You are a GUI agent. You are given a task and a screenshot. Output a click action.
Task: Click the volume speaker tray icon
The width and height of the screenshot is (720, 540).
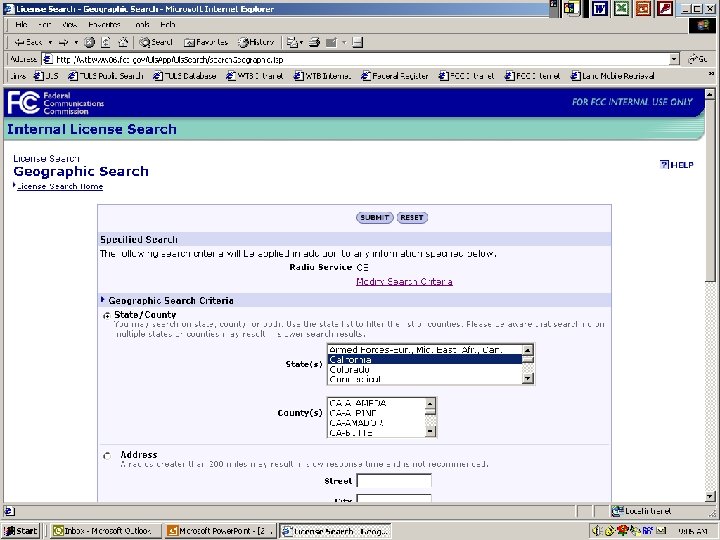(x=597, y=531)
